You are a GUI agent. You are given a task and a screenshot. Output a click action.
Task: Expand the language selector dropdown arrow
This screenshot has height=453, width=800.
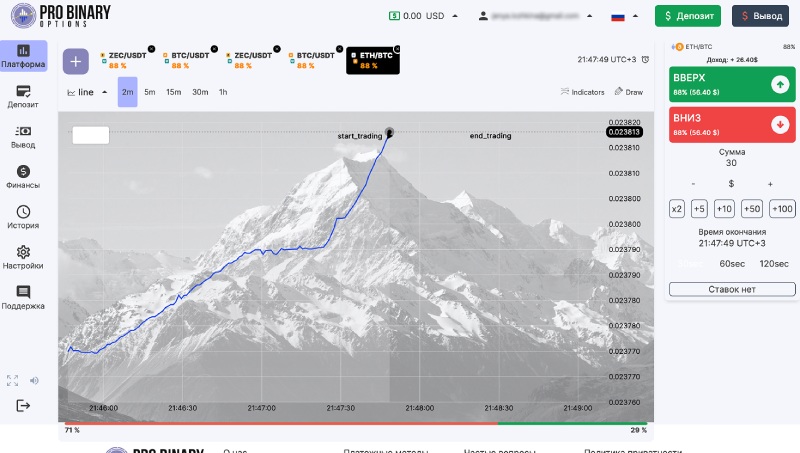pyautogui.click(x=635, y=16)
